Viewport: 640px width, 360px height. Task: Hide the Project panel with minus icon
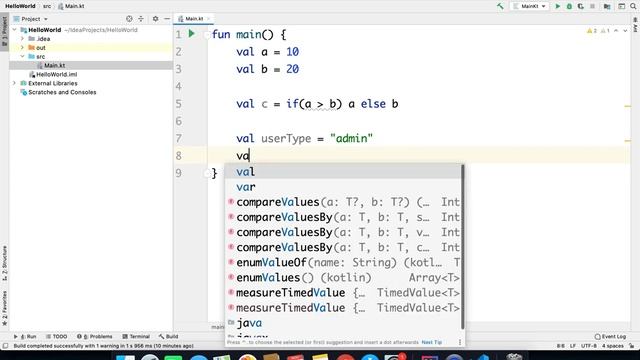[167, 19]
